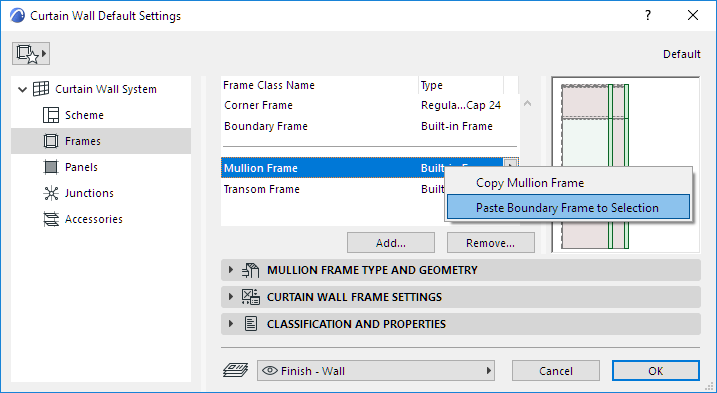This screenshot has width=717, height=393.
Task: Click the Regula...Cap 24 type cell
Action: 461,105
